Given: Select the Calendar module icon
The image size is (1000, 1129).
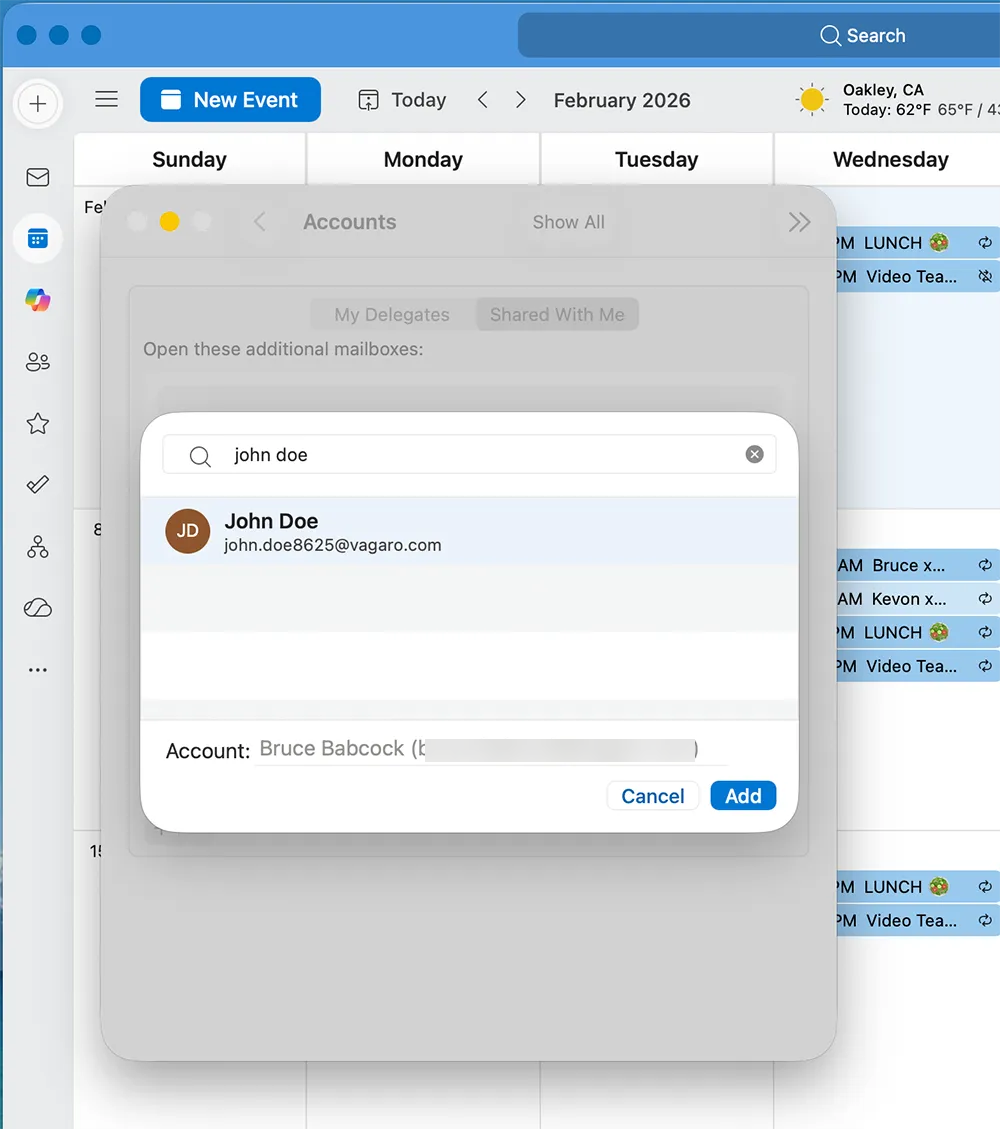Looking at the screenshot, I should click(37, 239).
